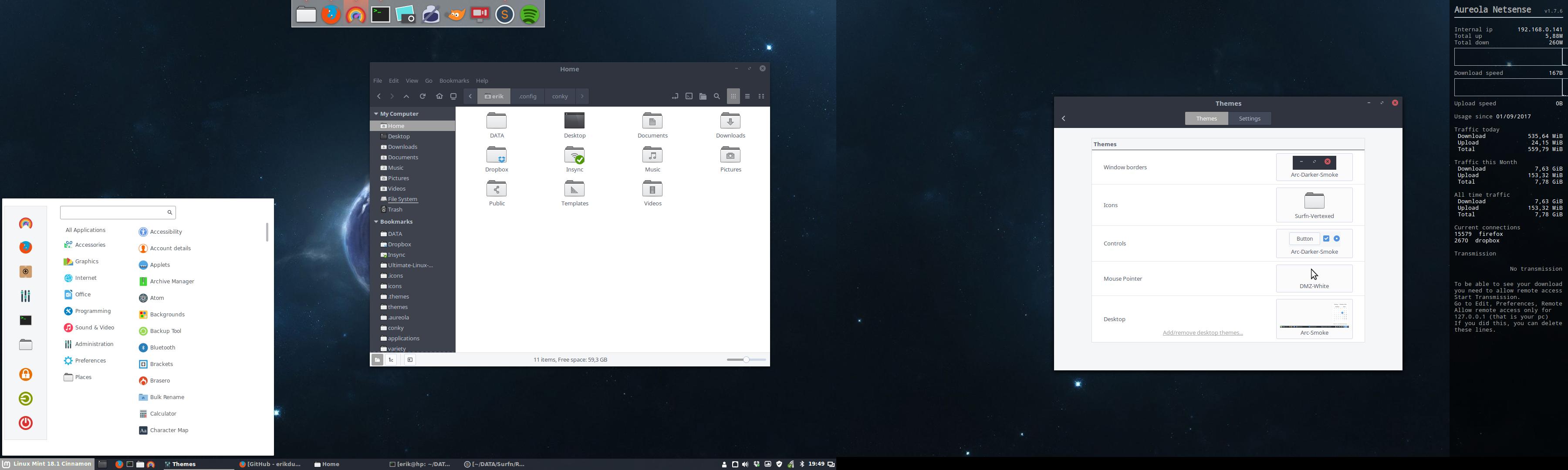
Task: Switch file manager to list view
Action: (747, 97)
